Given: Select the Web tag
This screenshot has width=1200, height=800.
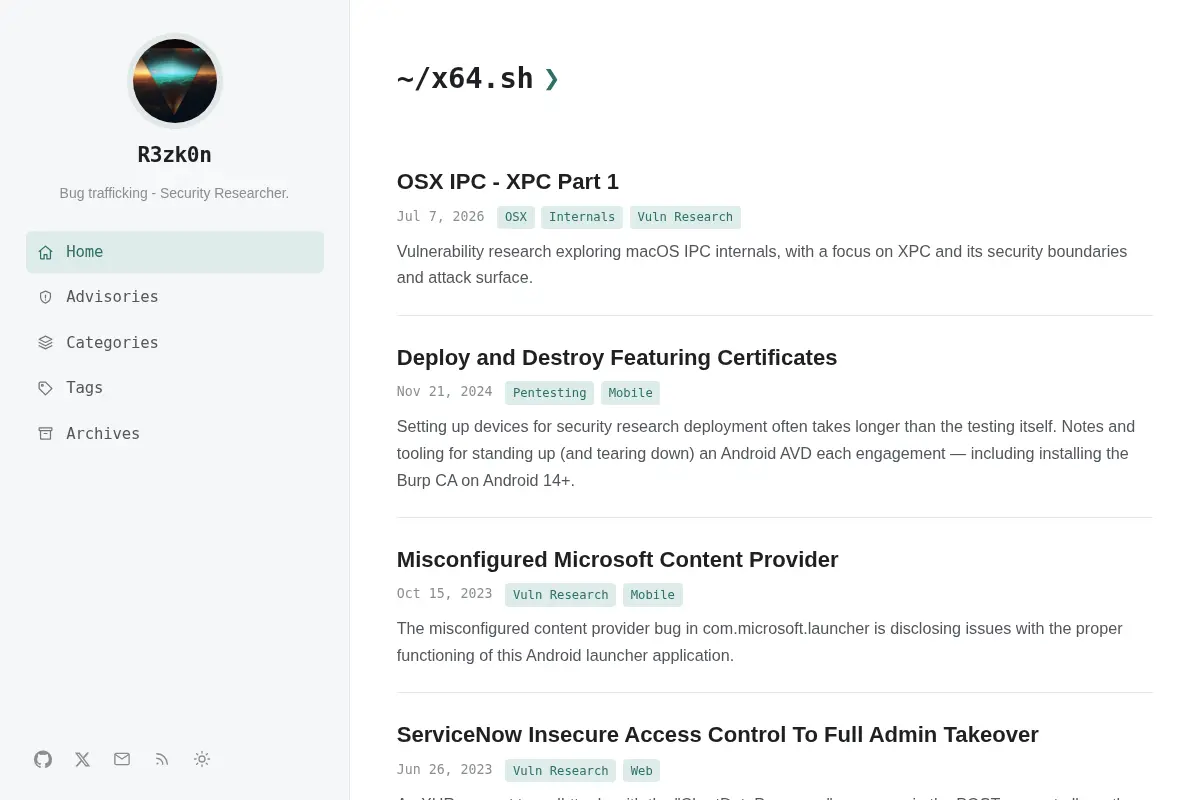Looking at the screenshot, I should tap(641, 771).
